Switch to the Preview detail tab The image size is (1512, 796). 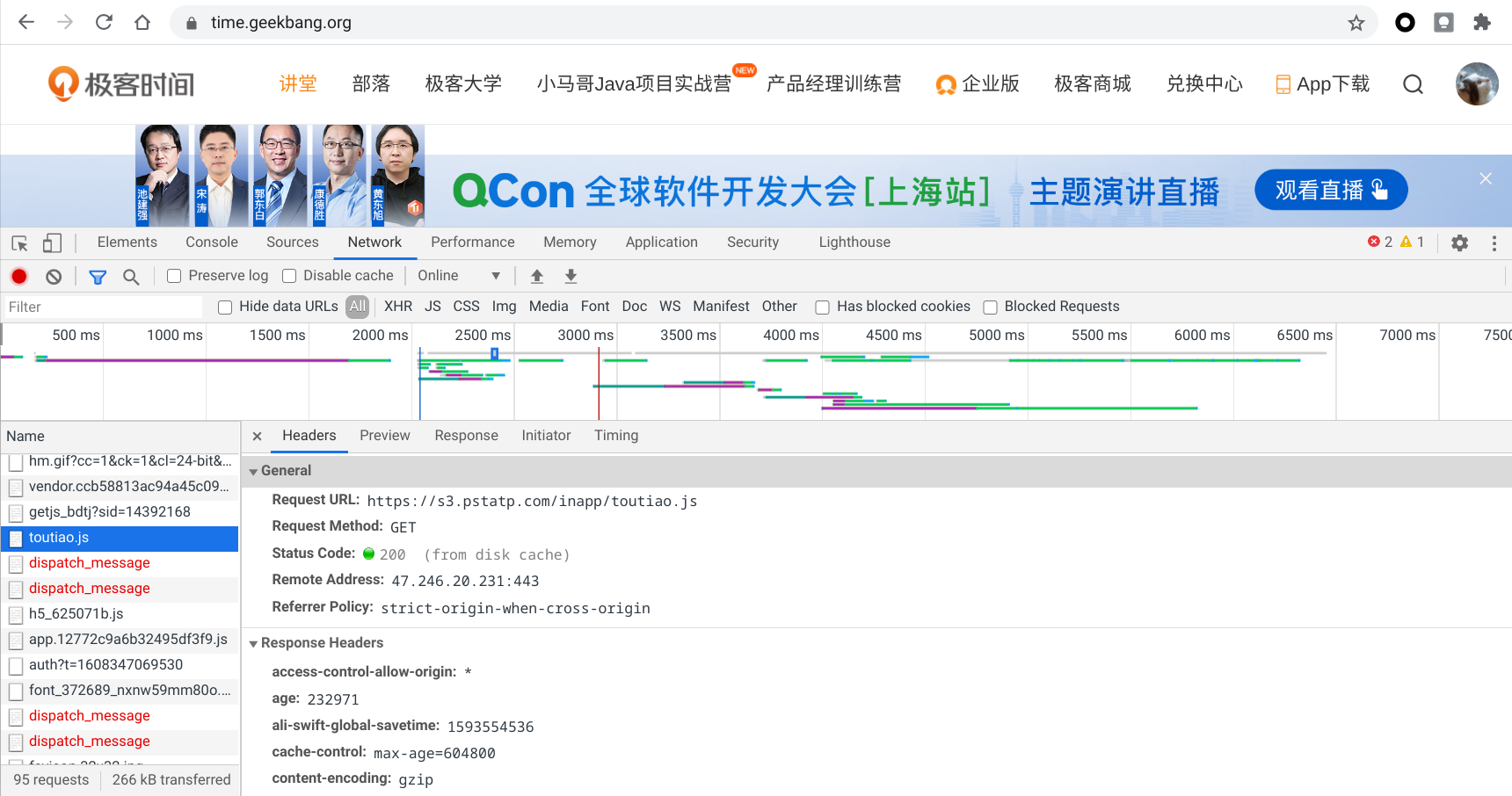pos(385,436)
